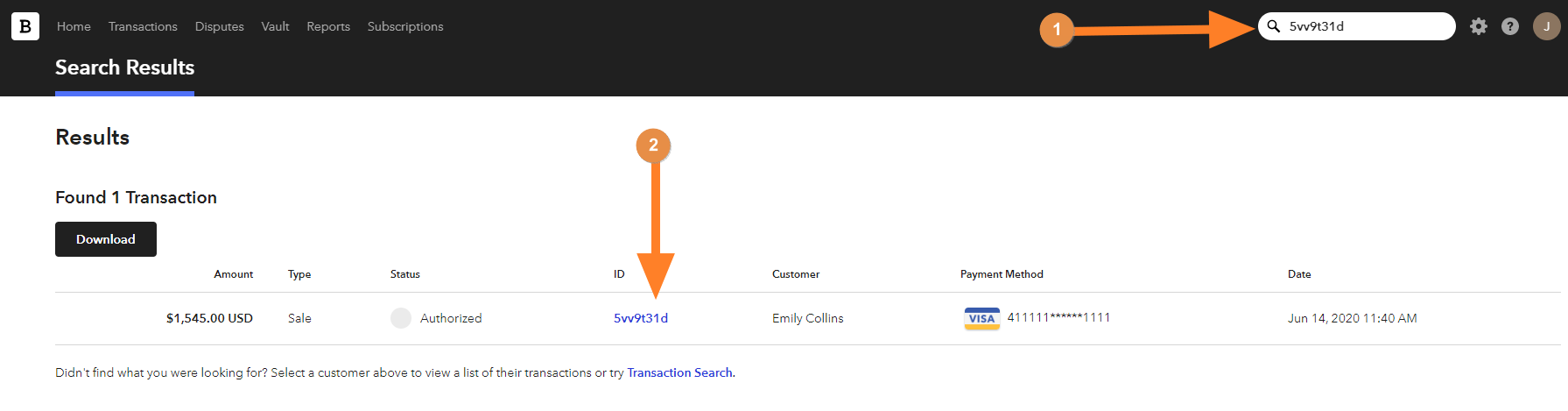This screenshot has height=411, width=1568.
Task: Go to Subscriptions in the nav
Action: pyautogui.click(x=405, y=26)
